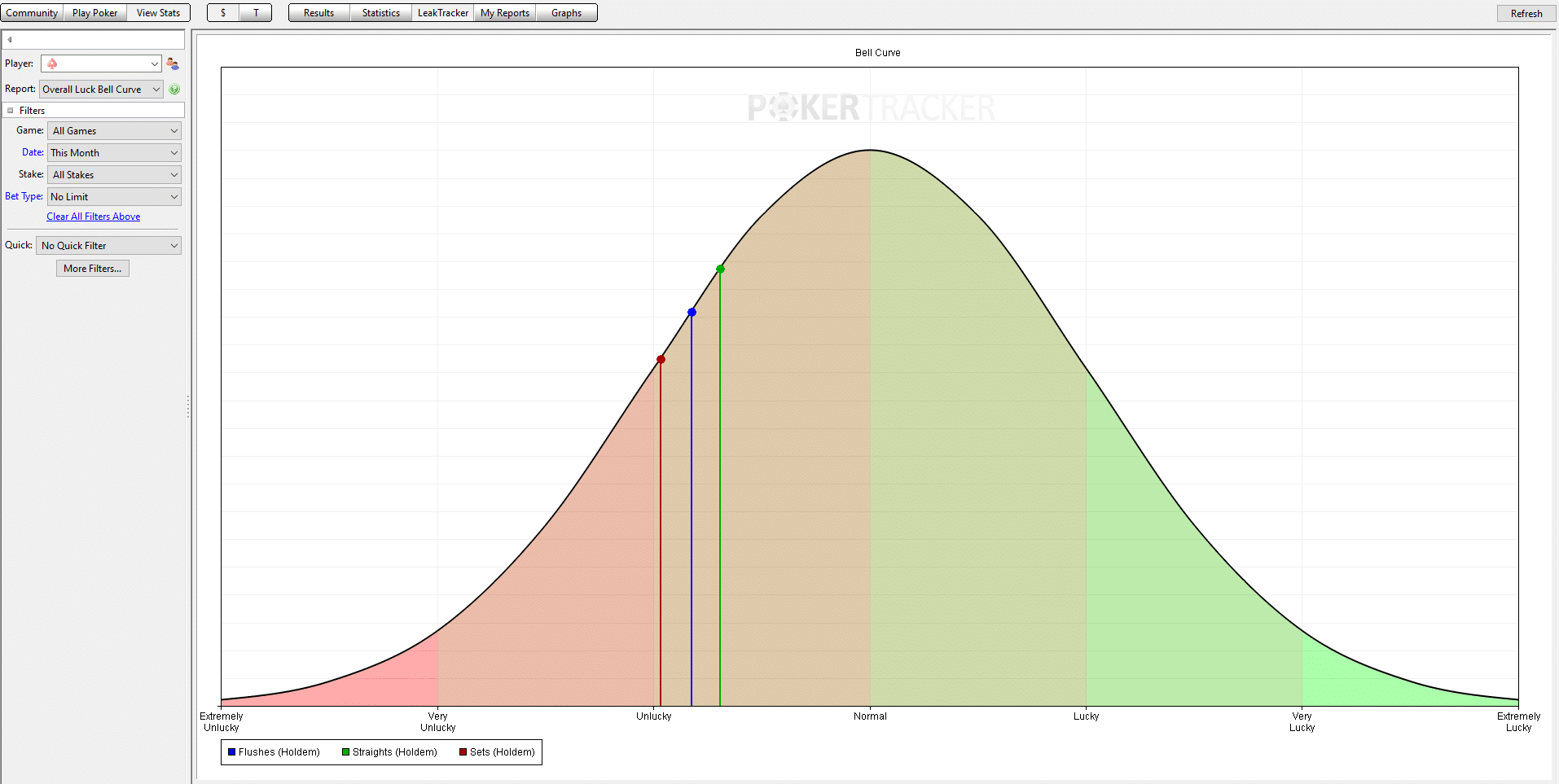Open the Bet Type dropdown set to No Limit
The width and height of the screenshot is (1559, 784).
pos(114,197)
